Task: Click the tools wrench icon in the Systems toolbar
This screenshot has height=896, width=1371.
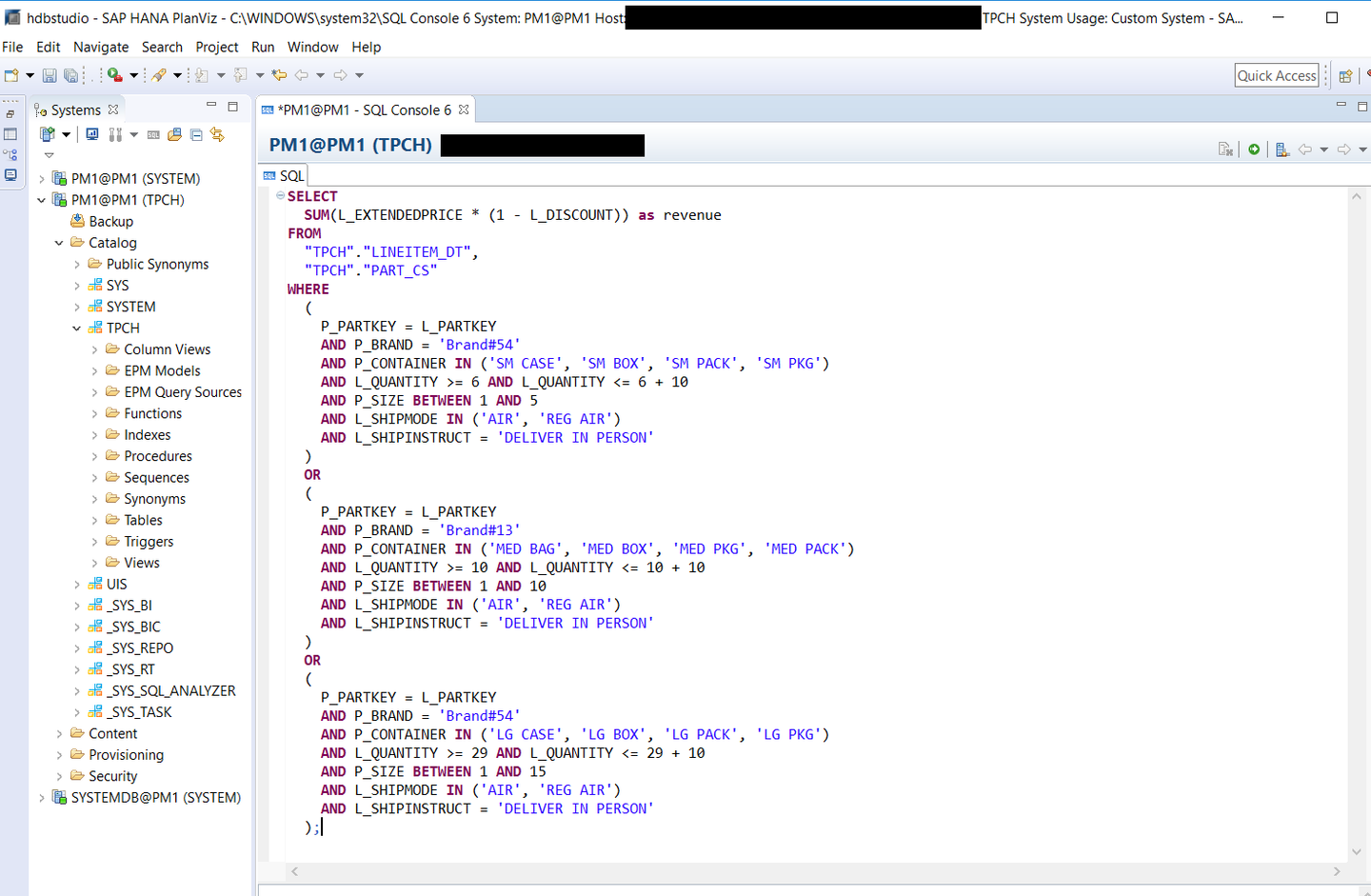Action: [x=115, y=135]
